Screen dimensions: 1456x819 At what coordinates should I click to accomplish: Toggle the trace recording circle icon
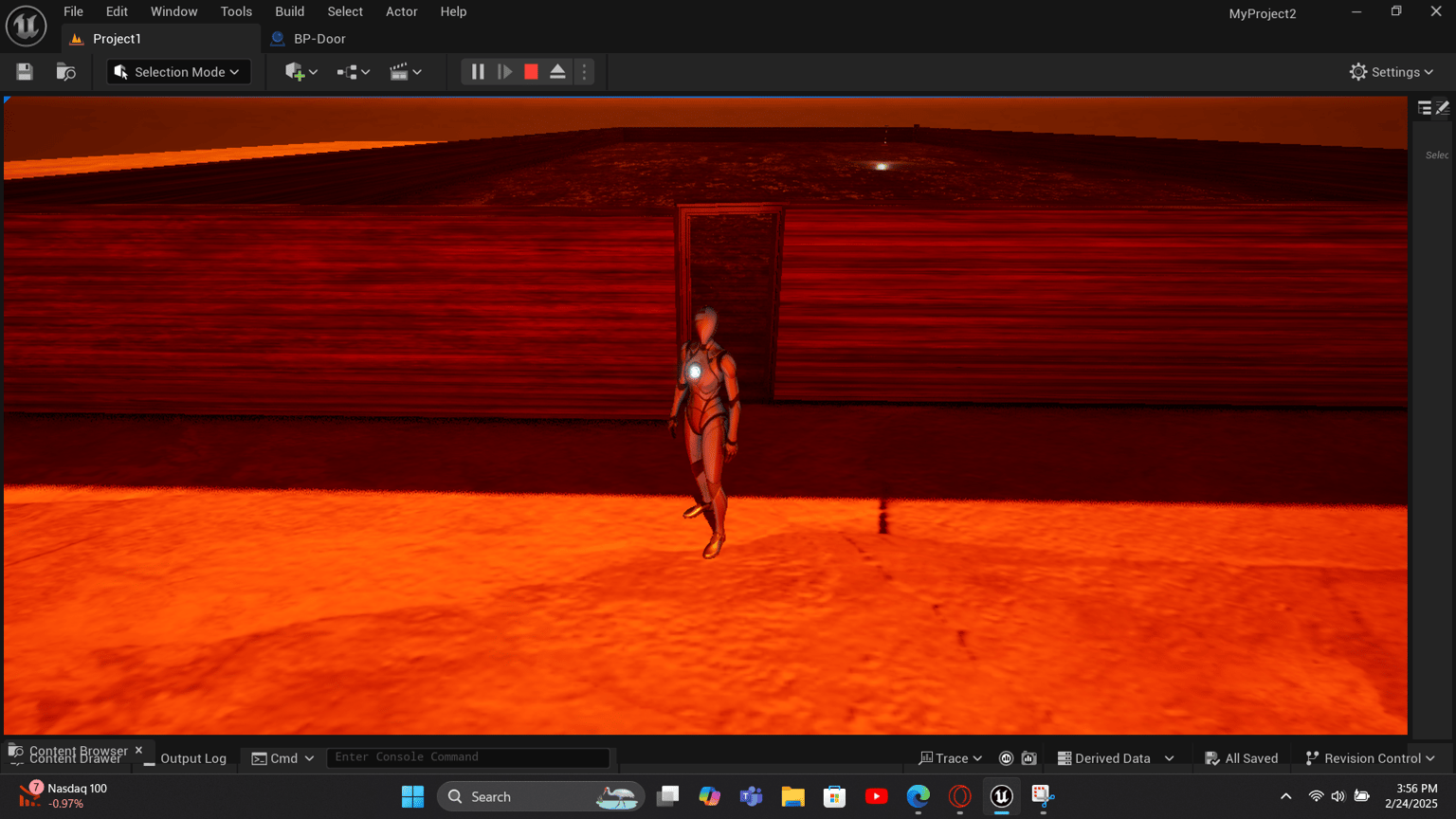pyautogui.click(x=1006, y=758)
